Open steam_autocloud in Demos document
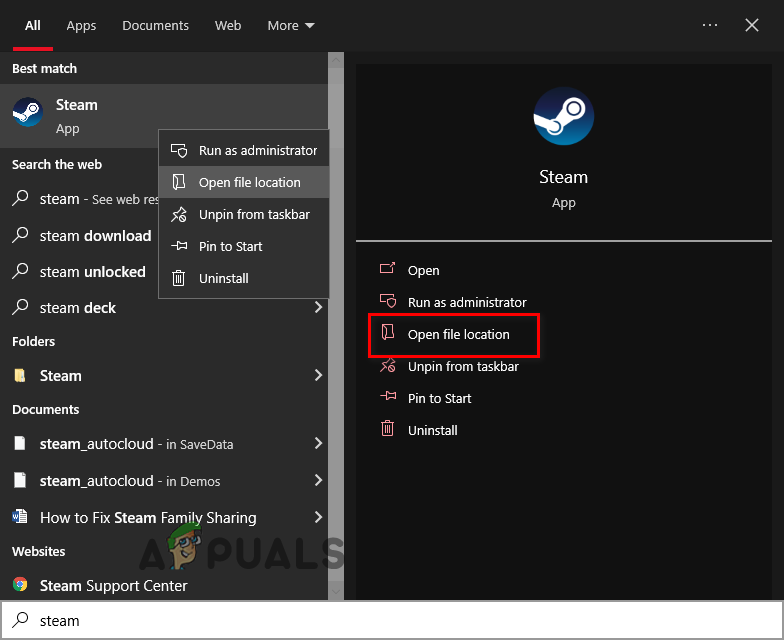Screen dimensions: 784x640 (x=164, y=480)
